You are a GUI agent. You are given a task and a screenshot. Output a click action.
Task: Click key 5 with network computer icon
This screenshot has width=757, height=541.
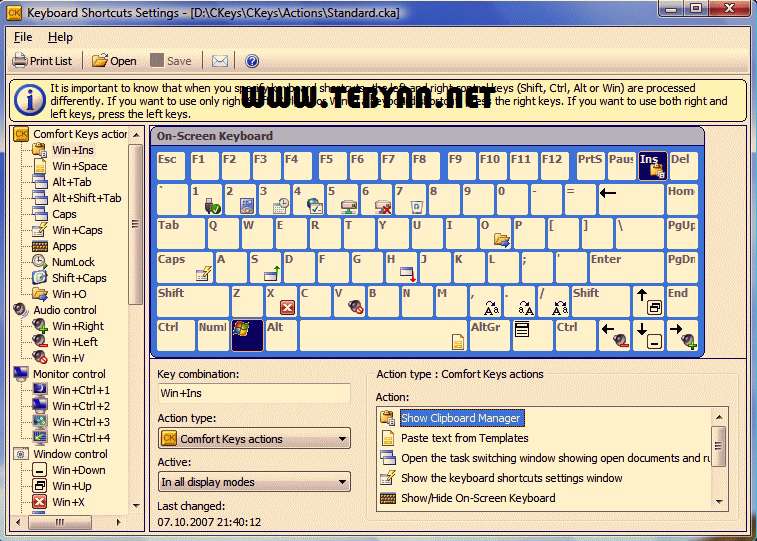[x=342, y=199]
